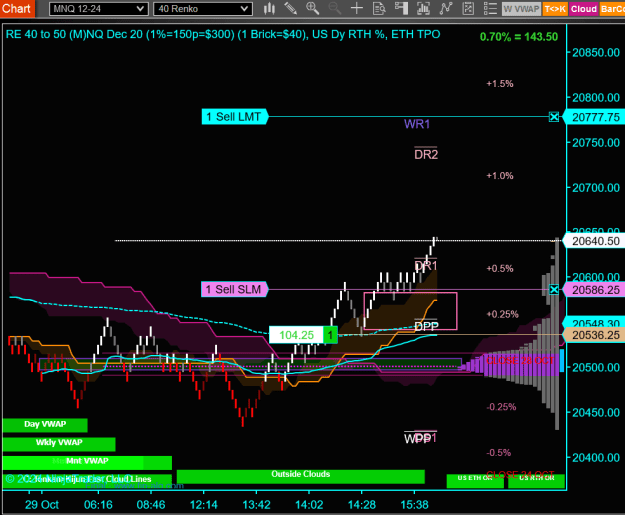Click the 1 Sell LMT order label
Viewport: 625px width, 515px height.
pos(234,117)
